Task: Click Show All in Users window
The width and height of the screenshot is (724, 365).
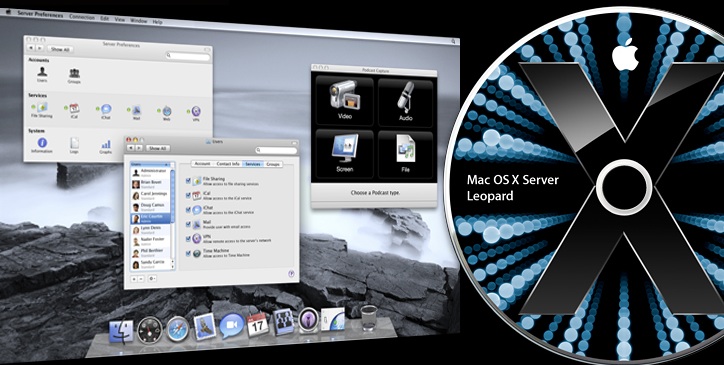Action: pyautogui.click(x=158, y=148)
